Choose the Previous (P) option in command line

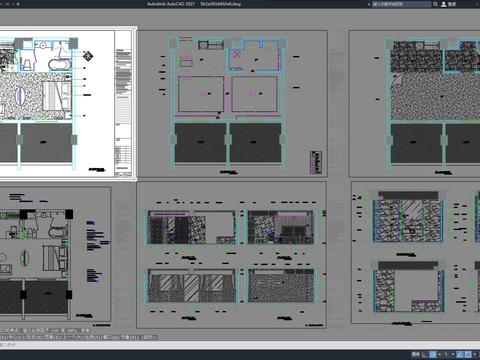click(x=72, y=337)
